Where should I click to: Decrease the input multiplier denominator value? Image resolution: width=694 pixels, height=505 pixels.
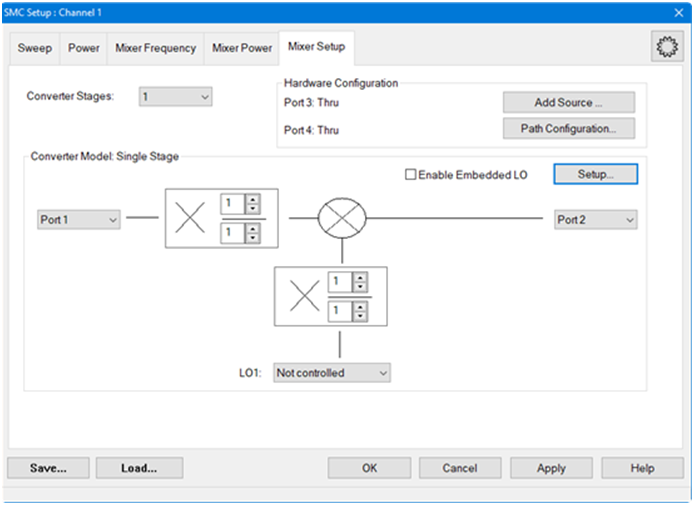click(253, 238)
